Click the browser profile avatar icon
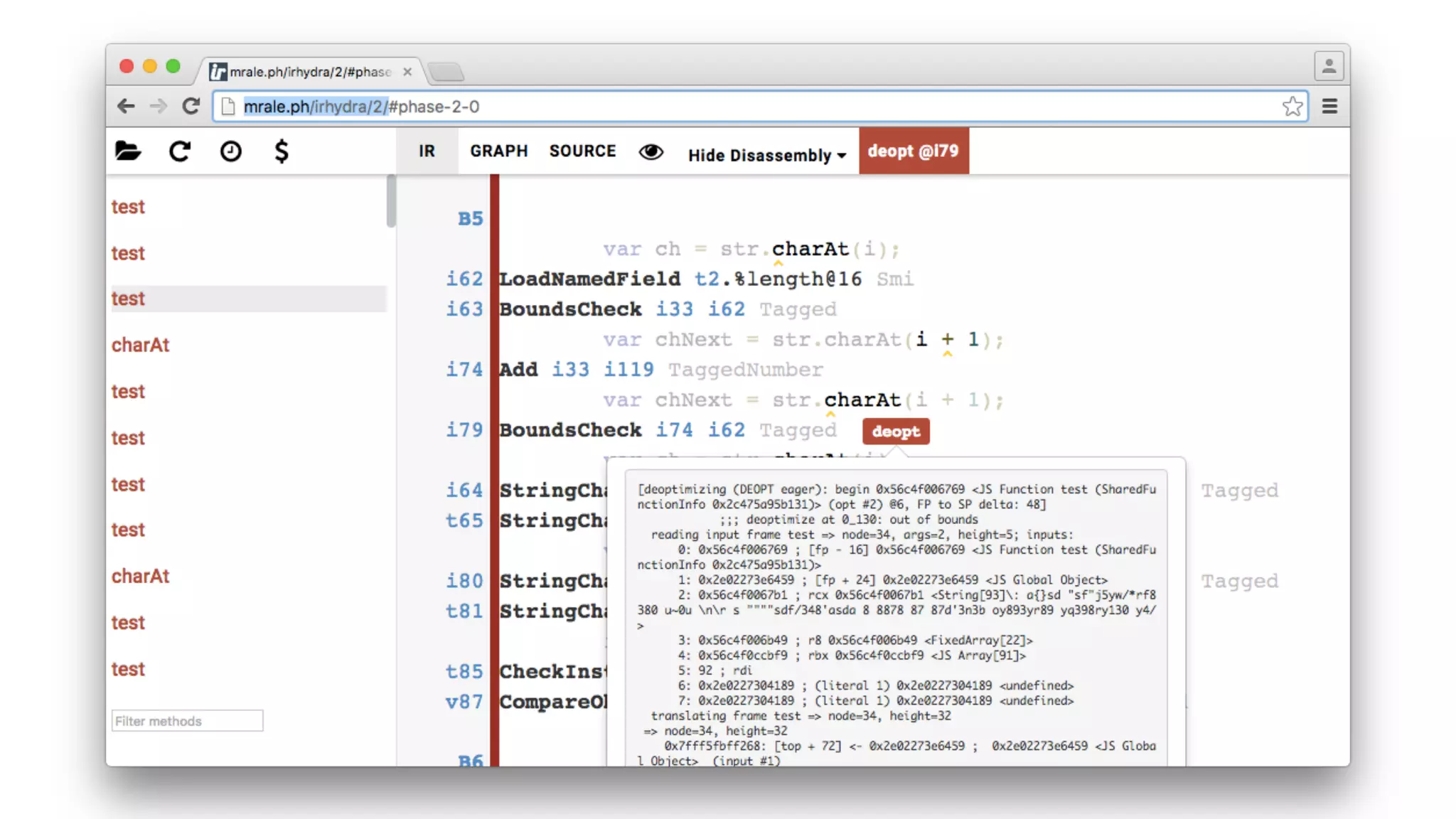The image size is (1456, 819). click(x=1328, y=67)
